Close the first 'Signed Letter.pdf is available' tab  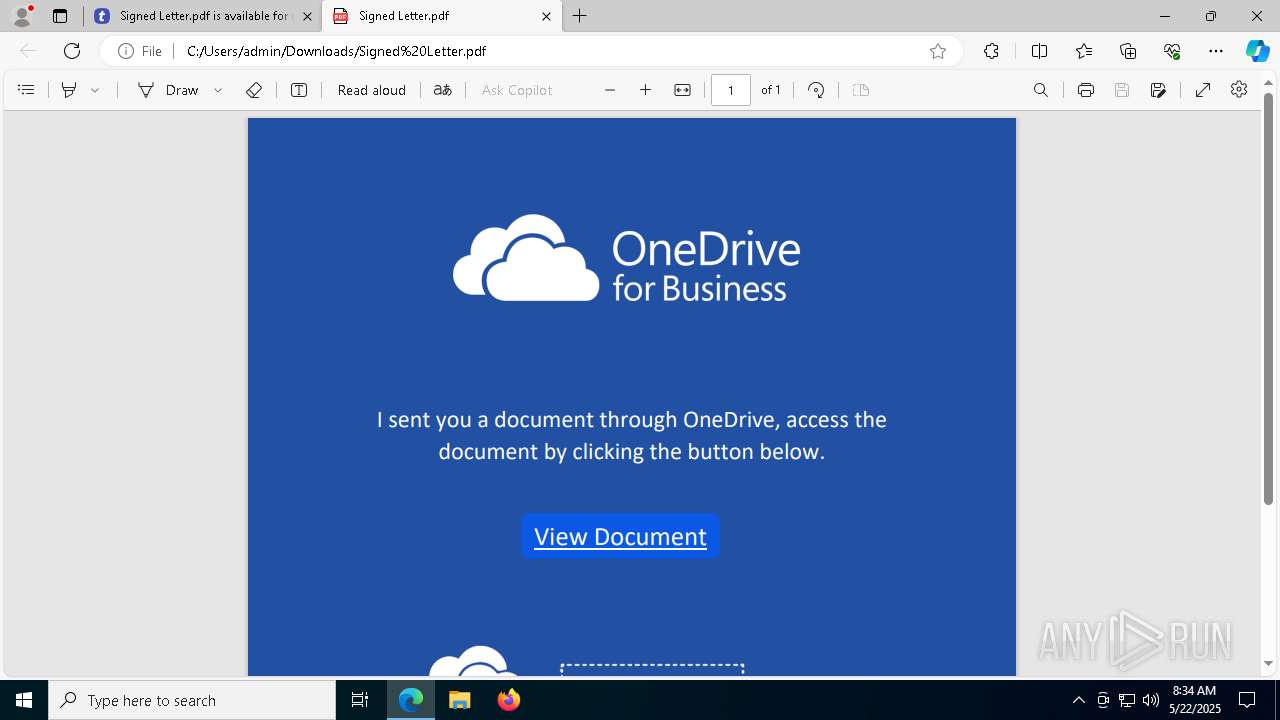(307, 16)
